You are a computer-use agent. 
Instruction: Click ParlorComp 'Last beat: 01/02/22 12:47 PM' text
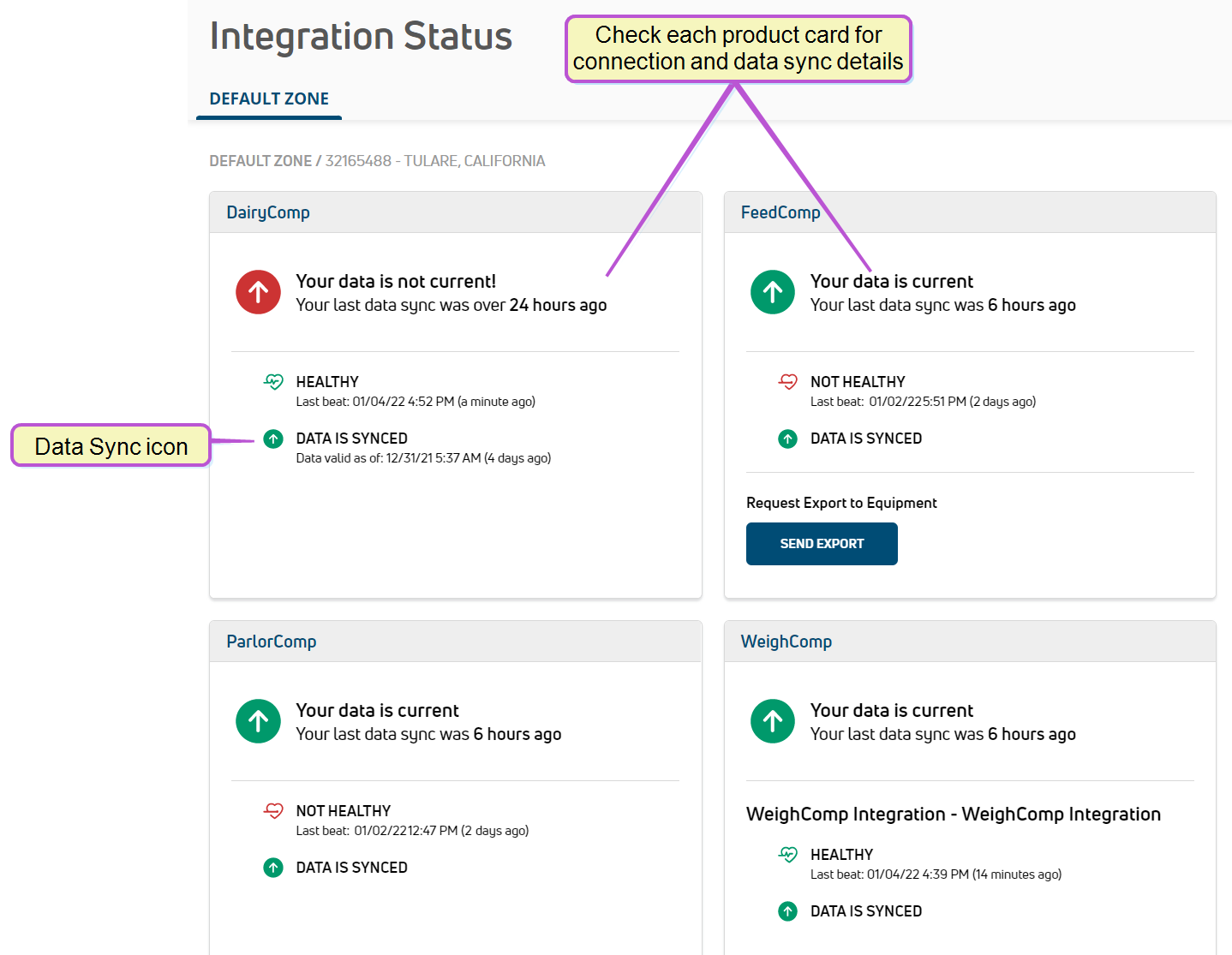pos(377,831)
